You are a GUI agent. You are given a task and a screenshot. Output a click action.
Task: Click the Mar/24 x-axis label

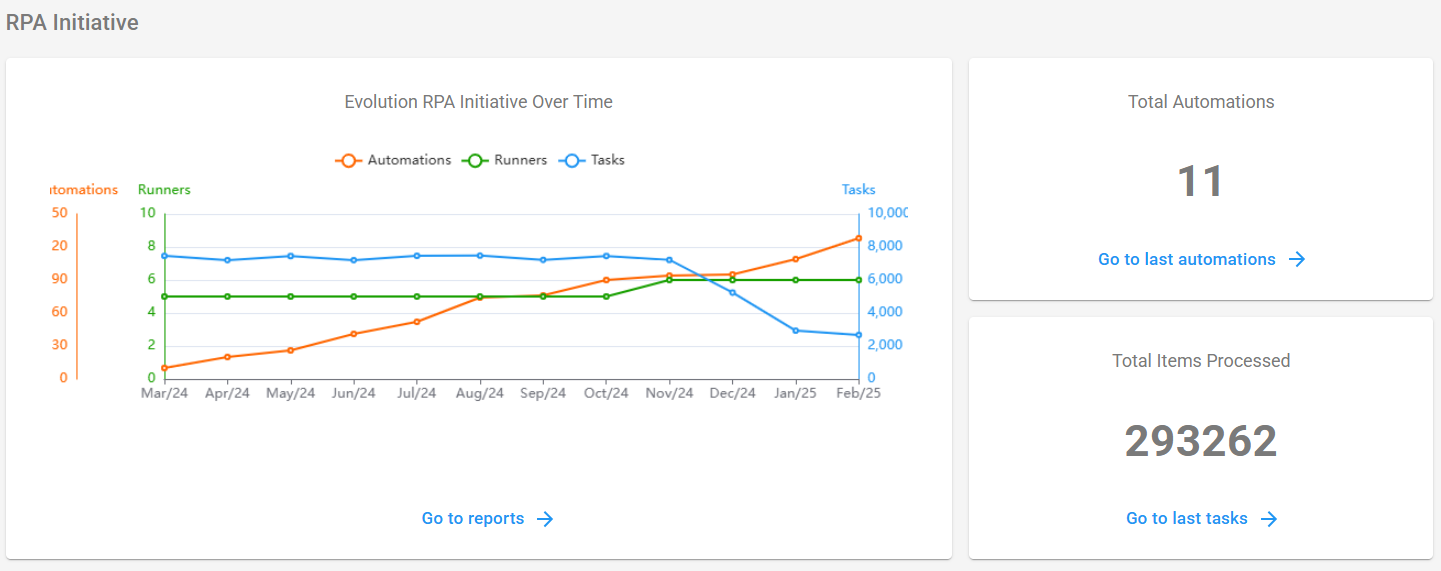[164, 393]
